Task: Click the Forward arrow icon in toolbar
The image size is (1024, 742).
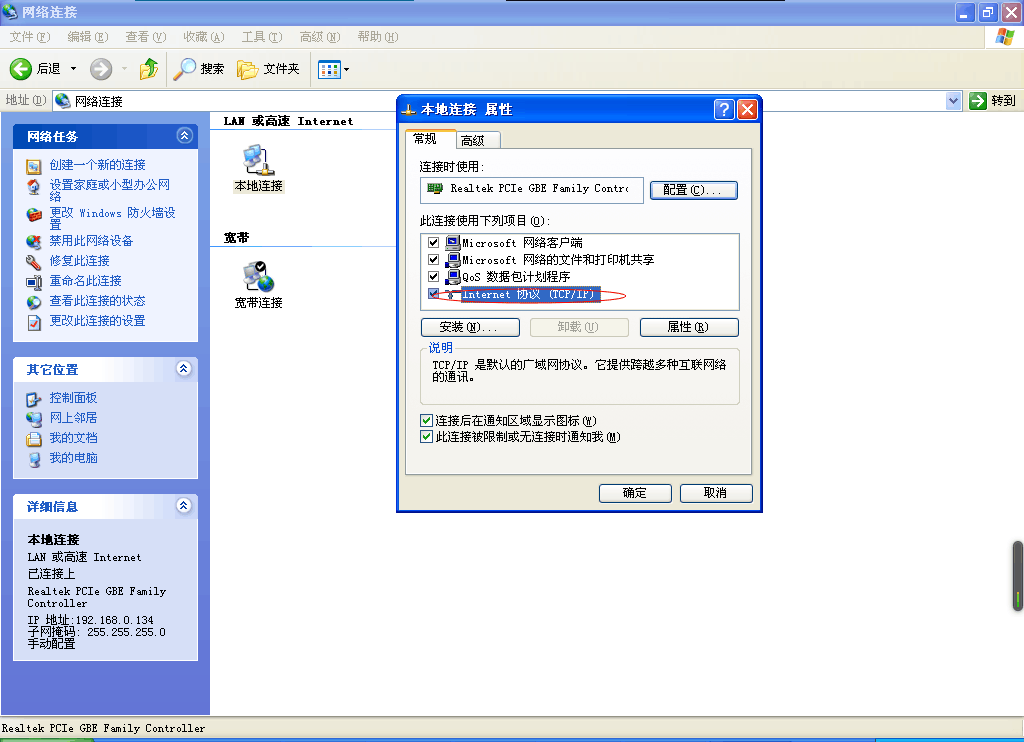Action: (101, 69)
